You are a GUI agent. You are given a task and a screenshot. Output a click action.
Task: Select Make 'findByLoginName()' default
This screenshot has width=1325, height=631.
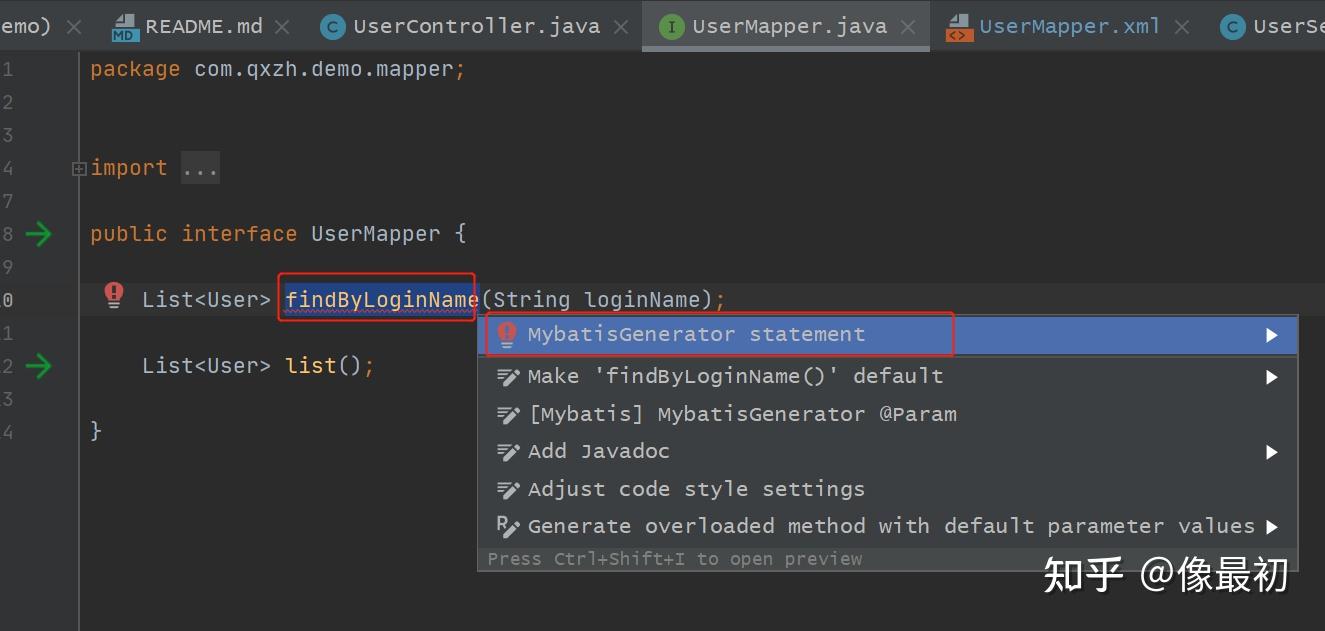coord(888,377)
